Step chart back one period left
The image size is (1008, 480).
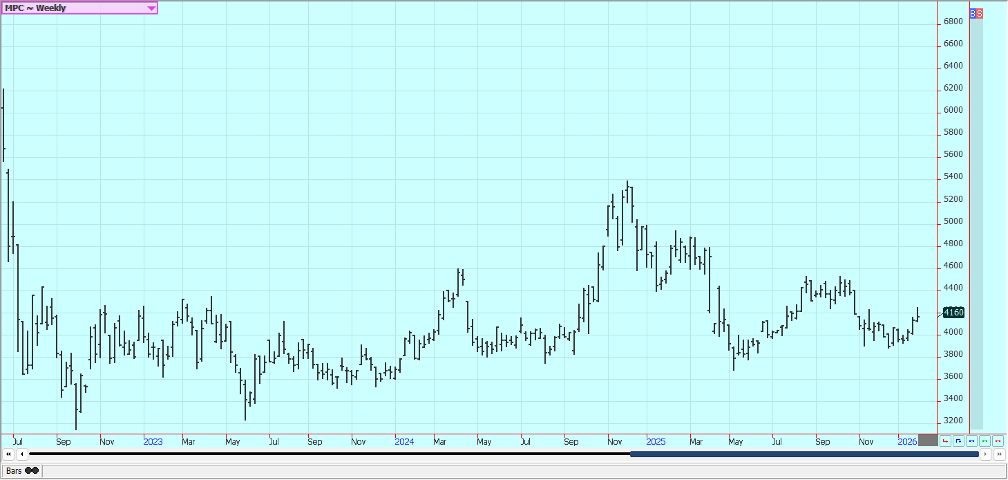coord(22,455)
